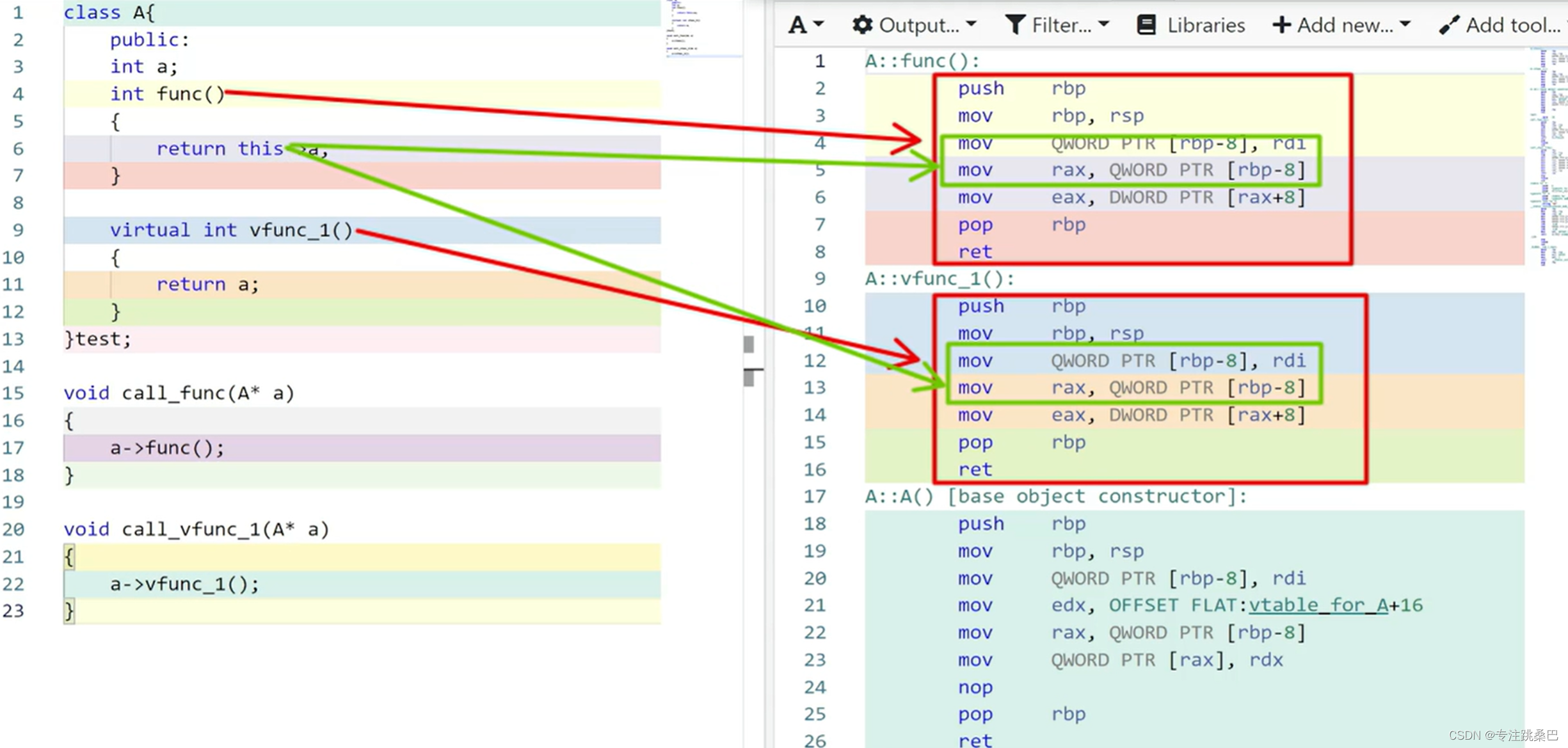1568x748 pixels.
Task: Click the Add tool wrench icon
Action: tap(1449, 25)
